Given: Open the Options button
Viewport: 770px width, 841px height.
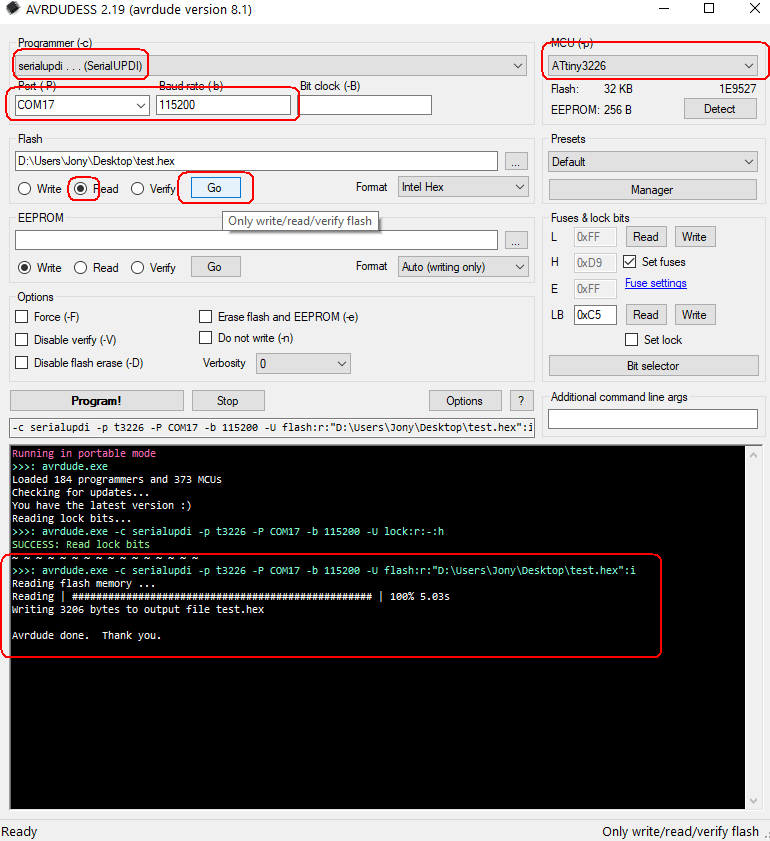Looking at the screenshot, I should coord(465,401).
